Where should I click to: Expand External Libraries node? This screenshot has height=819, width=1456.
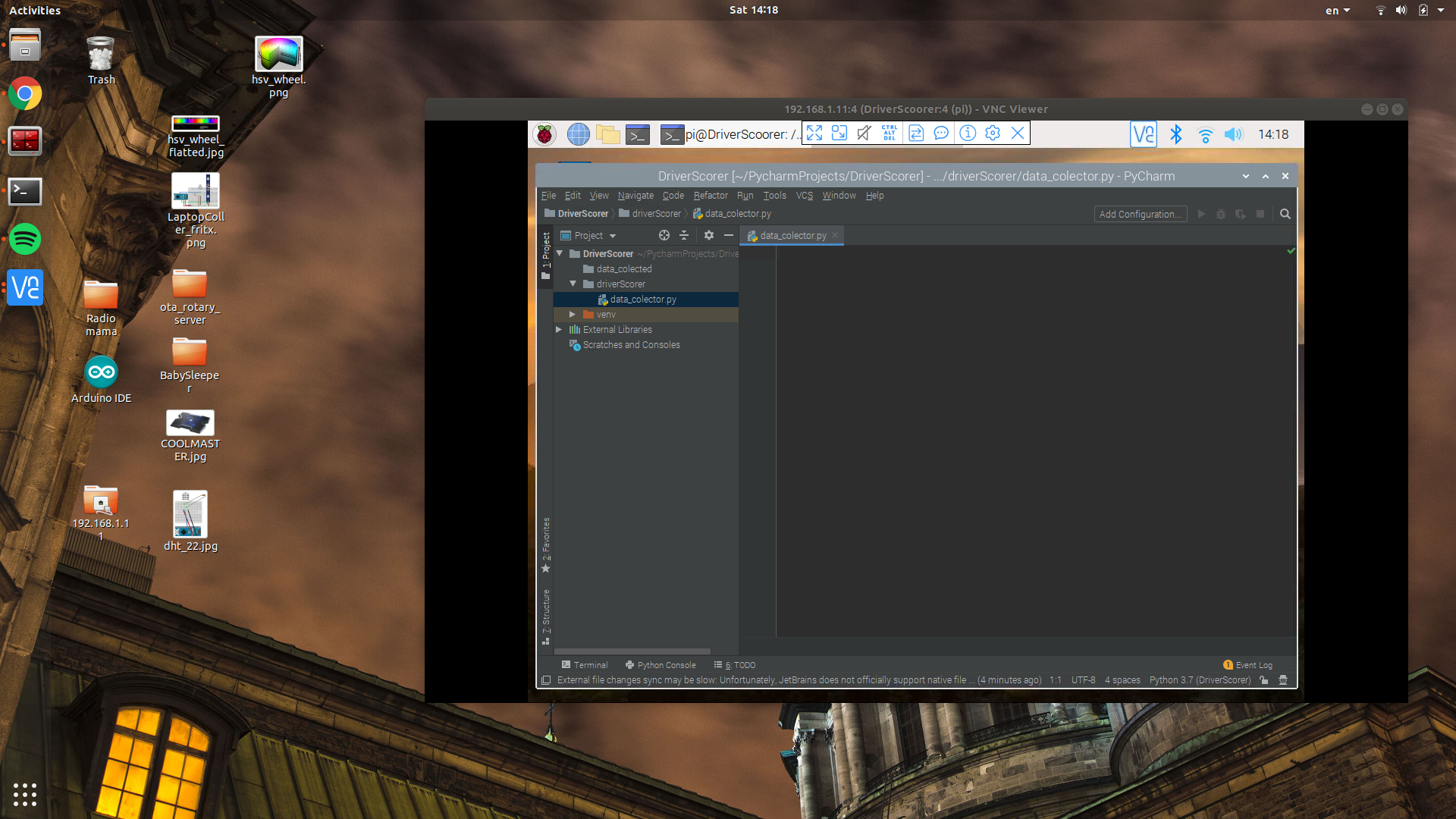tap(559, 330)
